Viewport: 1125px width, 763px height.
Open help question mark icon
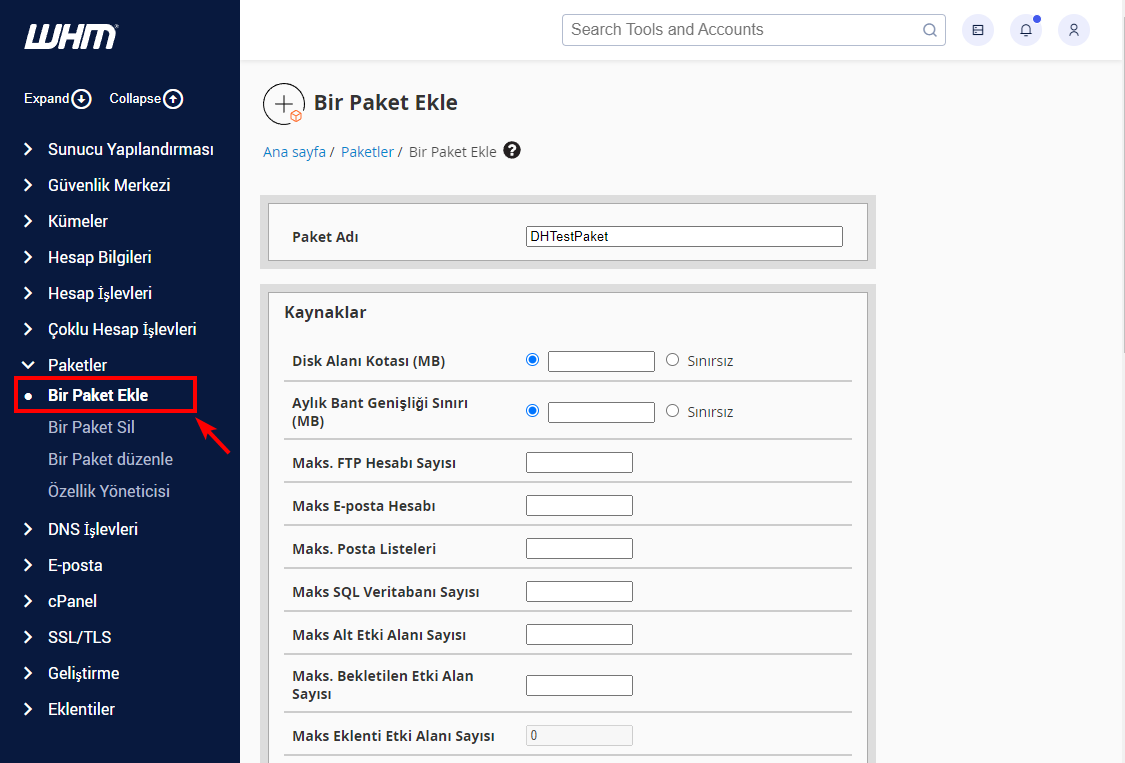[512, 151]
